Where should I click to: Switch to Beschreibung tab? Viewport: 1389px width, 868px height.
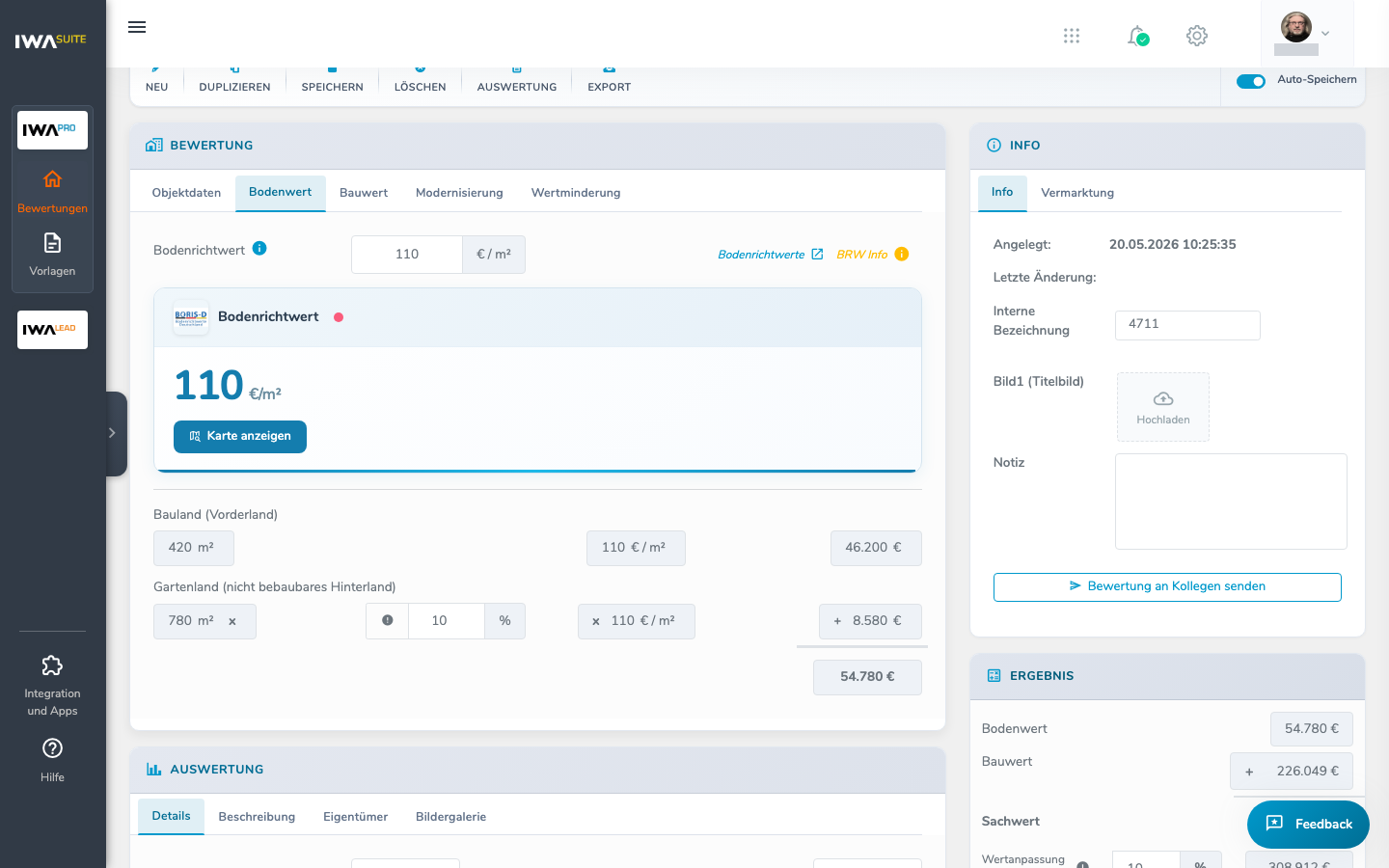pos(257,817)
